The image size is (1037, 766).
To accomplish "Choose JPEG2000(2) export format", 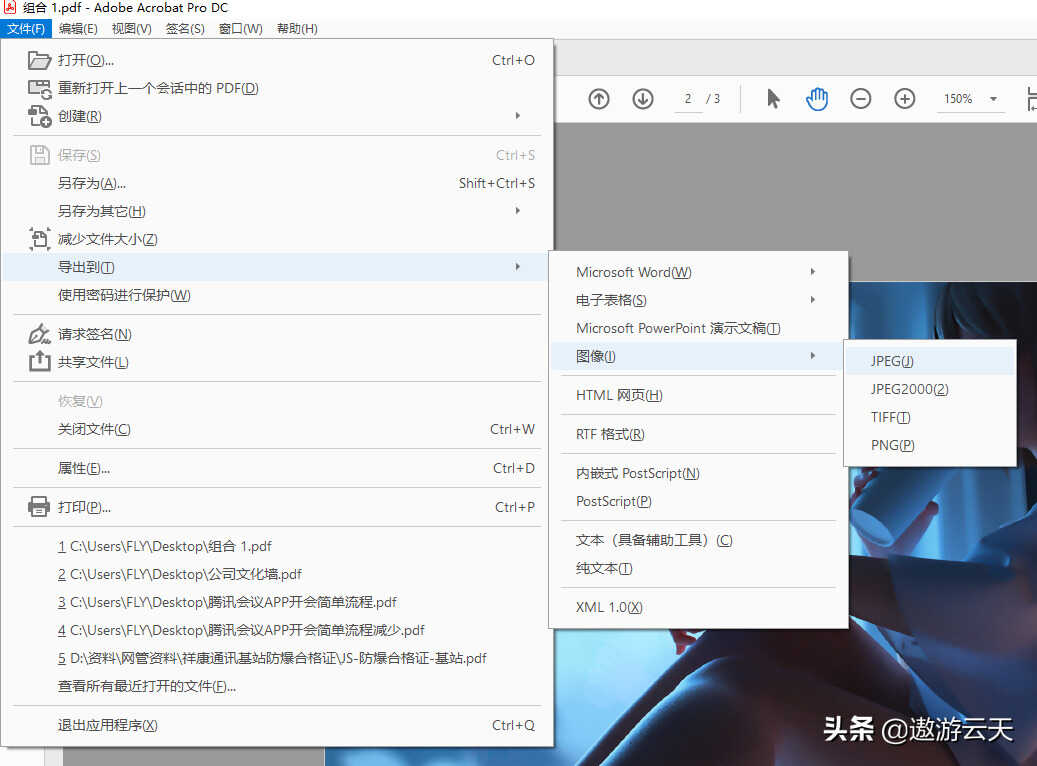I will tap(930, 389).
